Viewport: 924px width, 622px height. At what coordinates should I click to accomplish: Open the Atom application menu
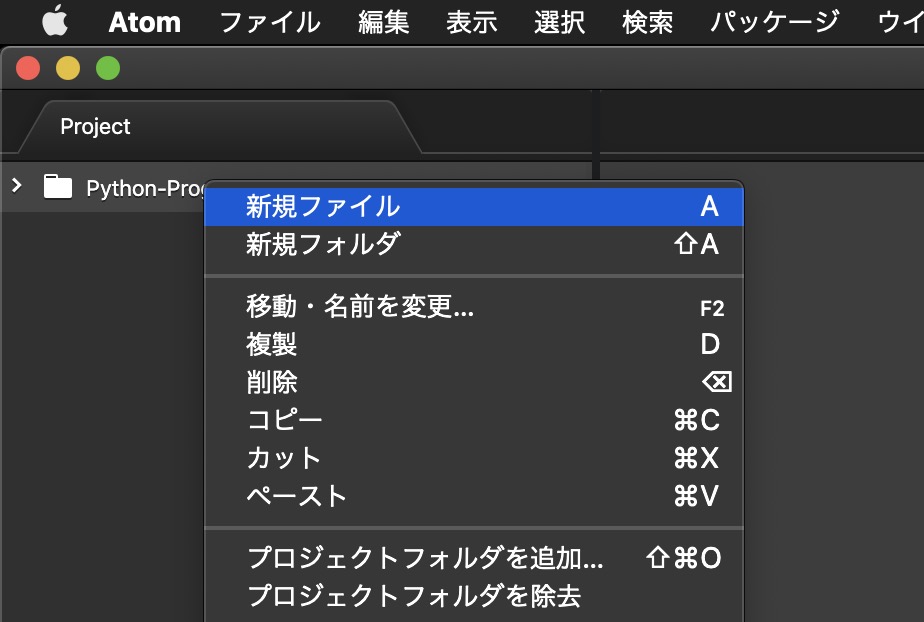(145, 22)
